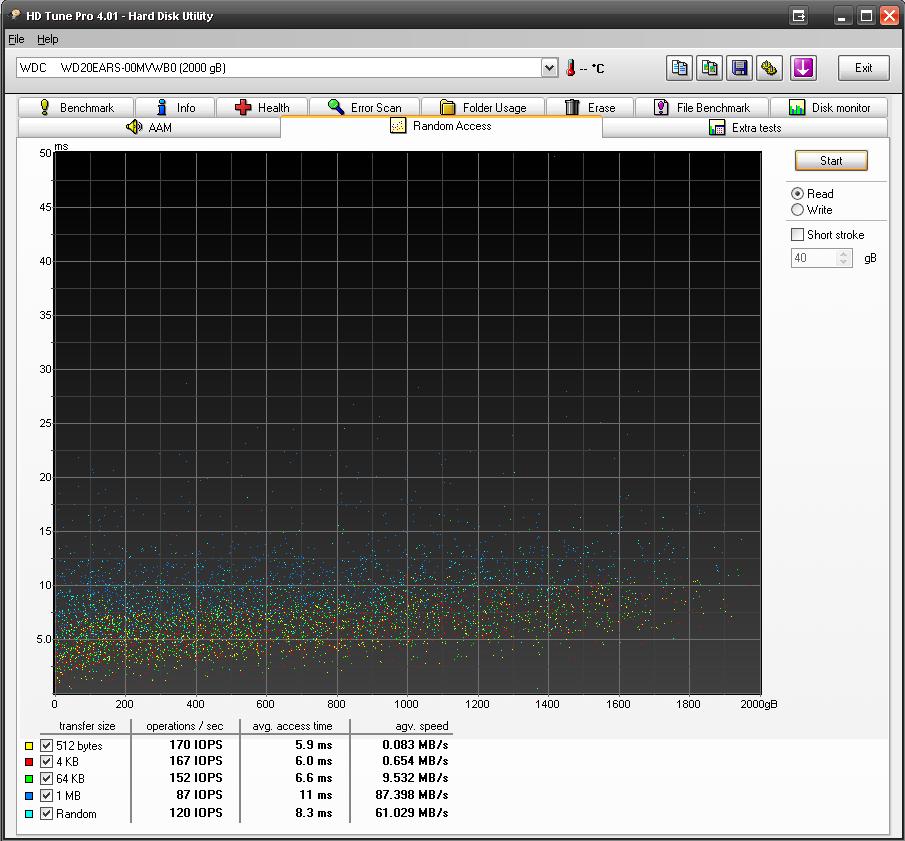The height and width of the screenshot is (841, 905).
Task: Select the Write radio button
Action: point(797,210)
